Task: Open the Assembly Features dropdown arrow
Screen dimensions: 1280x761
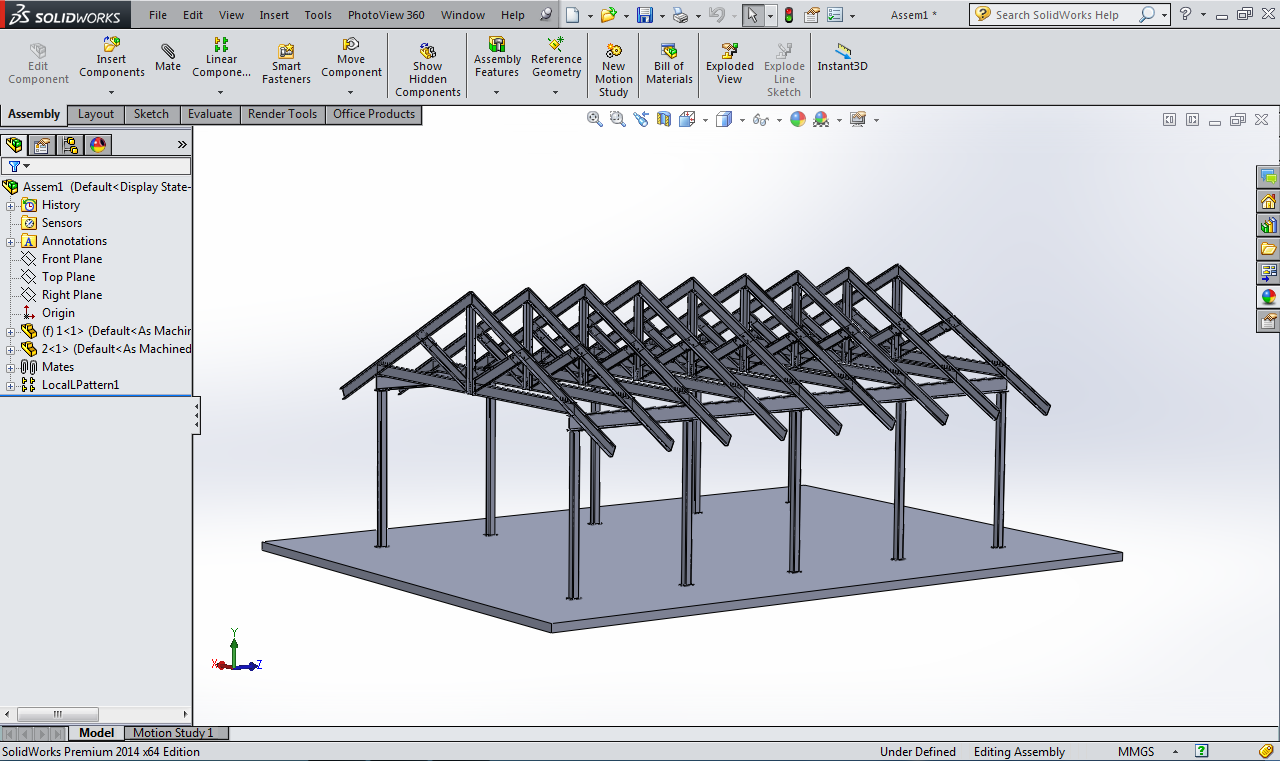Action: pyautogui.click(x=497, y=93)
